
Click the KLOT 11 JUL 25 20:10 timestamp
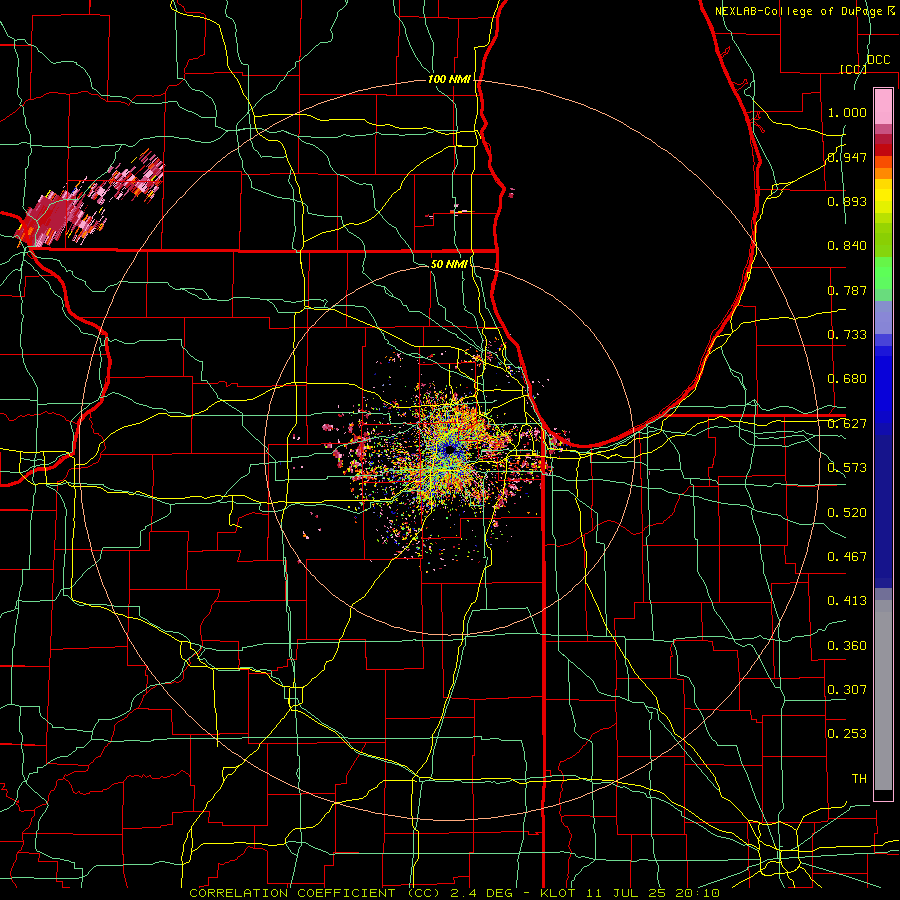pos(630,893)
